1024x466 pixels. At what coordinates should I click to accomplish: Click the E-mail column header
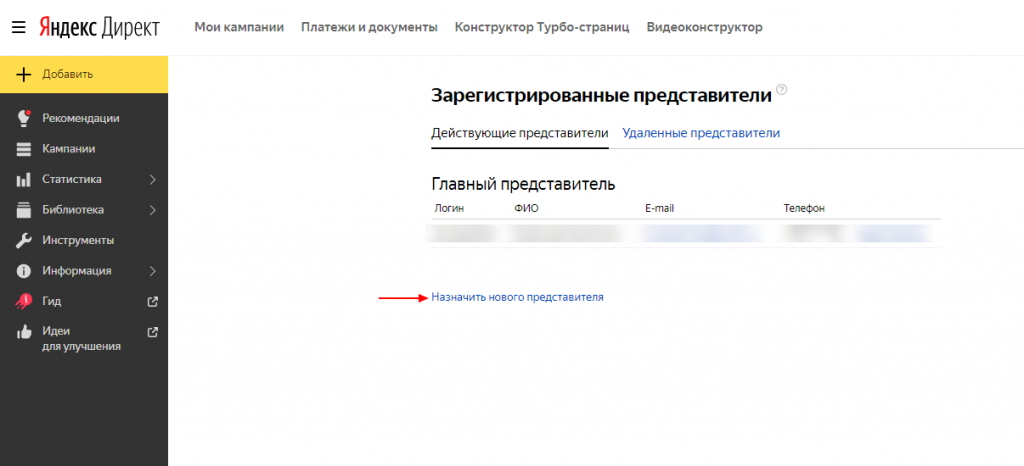point(659,209)
